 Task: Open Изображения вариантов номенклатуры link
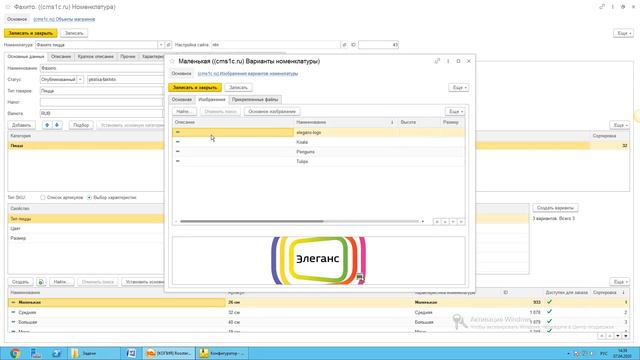coord(248,73)
